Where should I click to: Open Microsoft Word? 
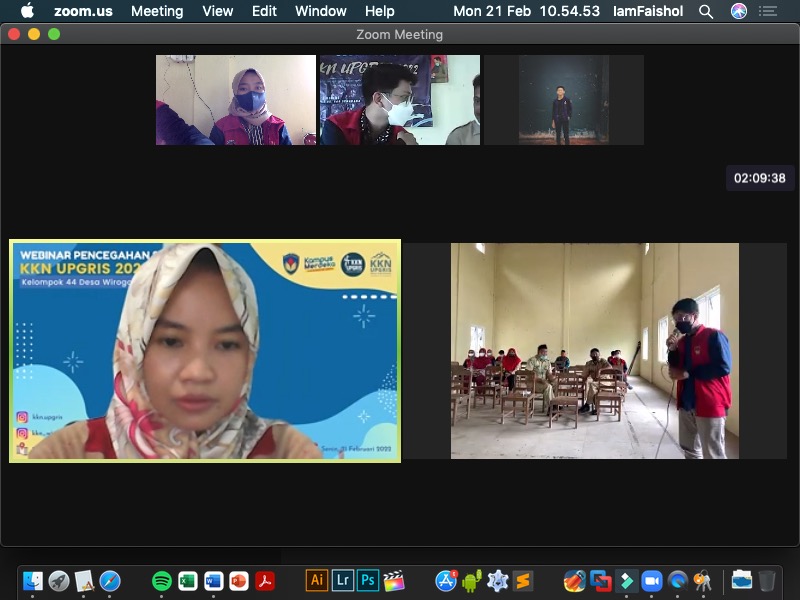pyautogui.click(x=213, y=578)
